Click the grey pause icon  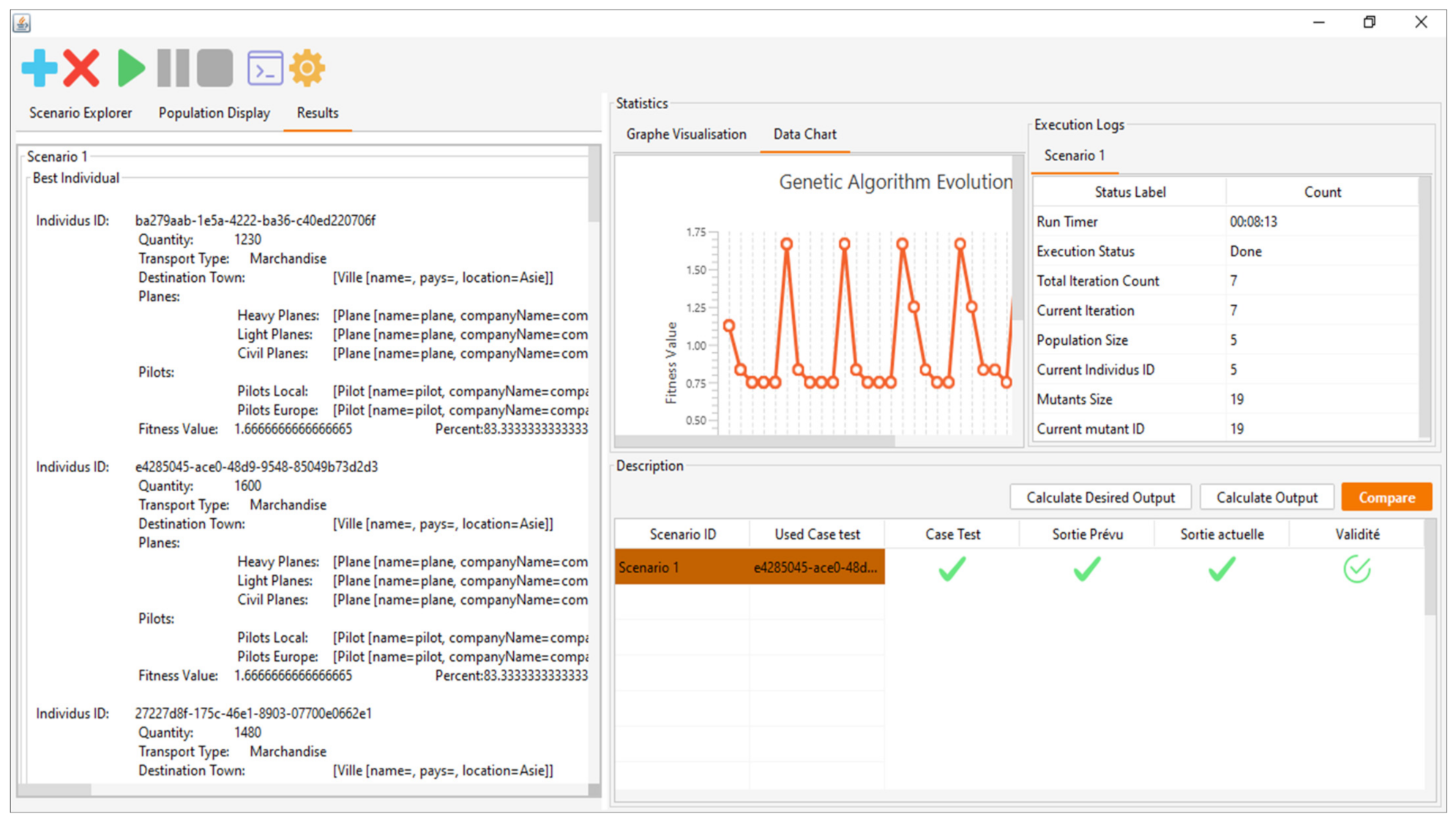pyautogui.click(x=173, y=68)
